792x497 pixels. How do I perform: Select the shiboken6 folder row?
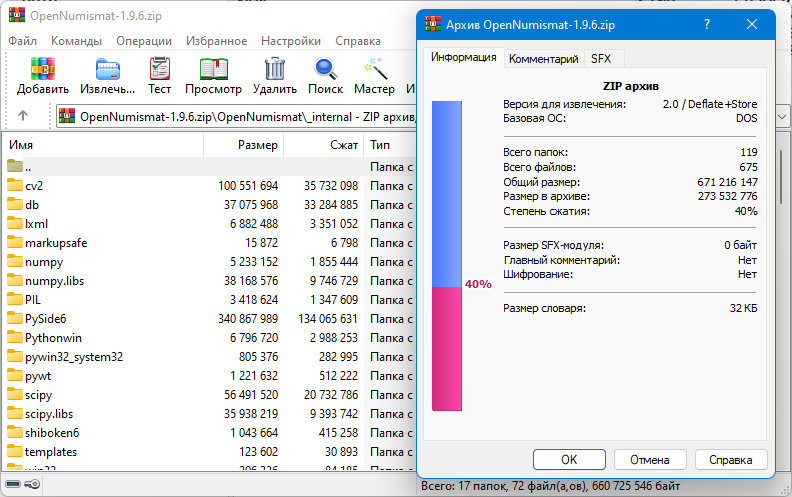(x=209, y=433)
